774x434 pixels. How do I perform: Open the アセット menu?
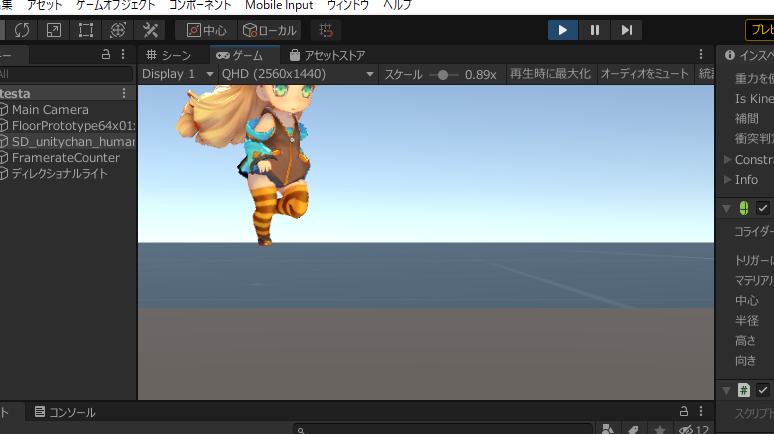pos(44,5)
